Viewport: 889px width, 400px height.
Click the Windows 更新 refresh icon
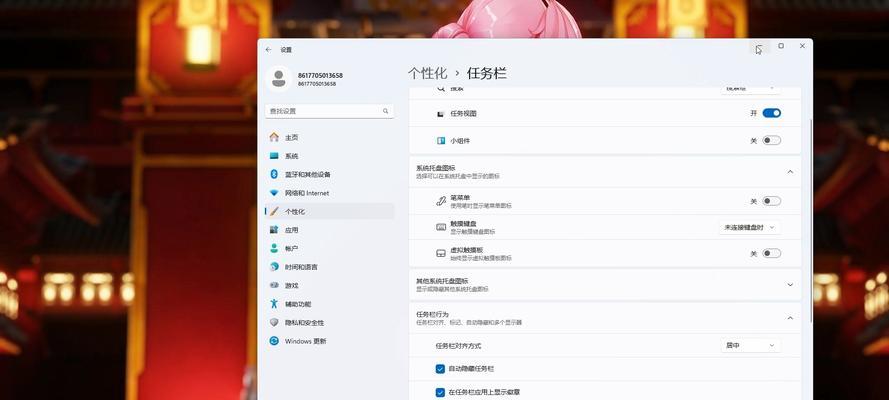(x=274, y=341)
